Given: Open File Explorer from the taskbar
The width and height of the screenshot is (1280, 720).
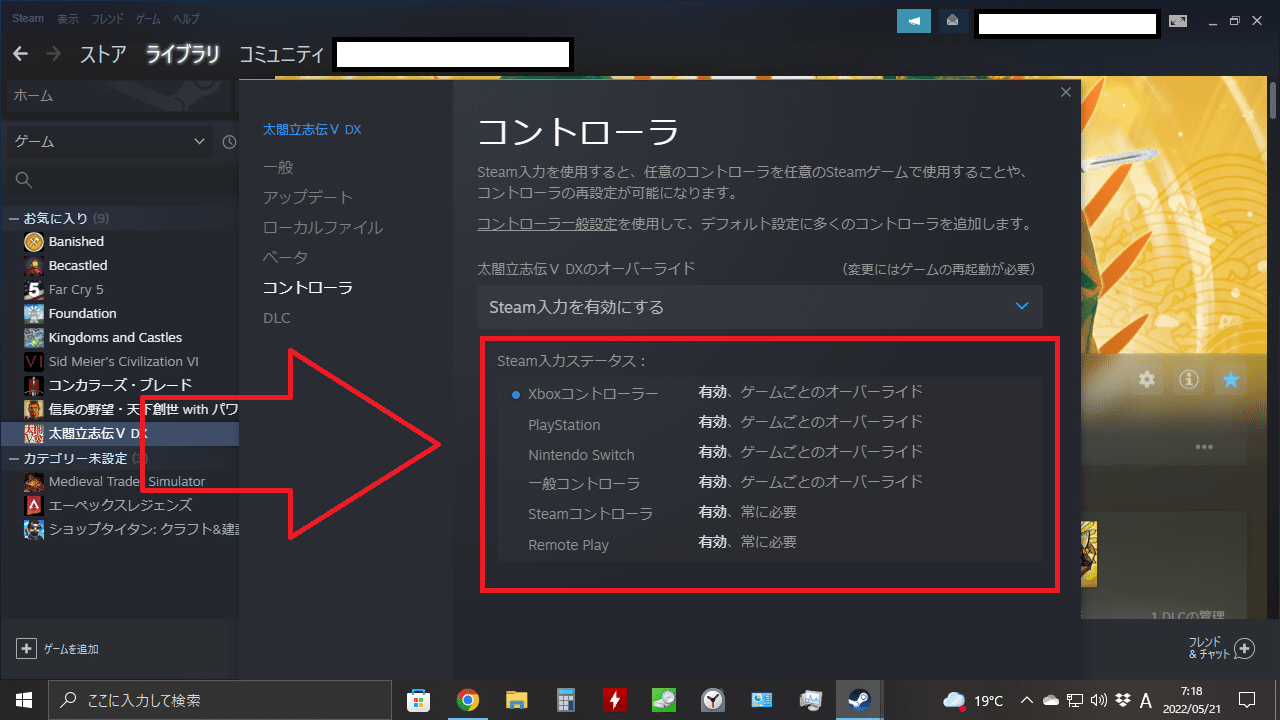Looking at the screenshot, I should tap(516, 700).
